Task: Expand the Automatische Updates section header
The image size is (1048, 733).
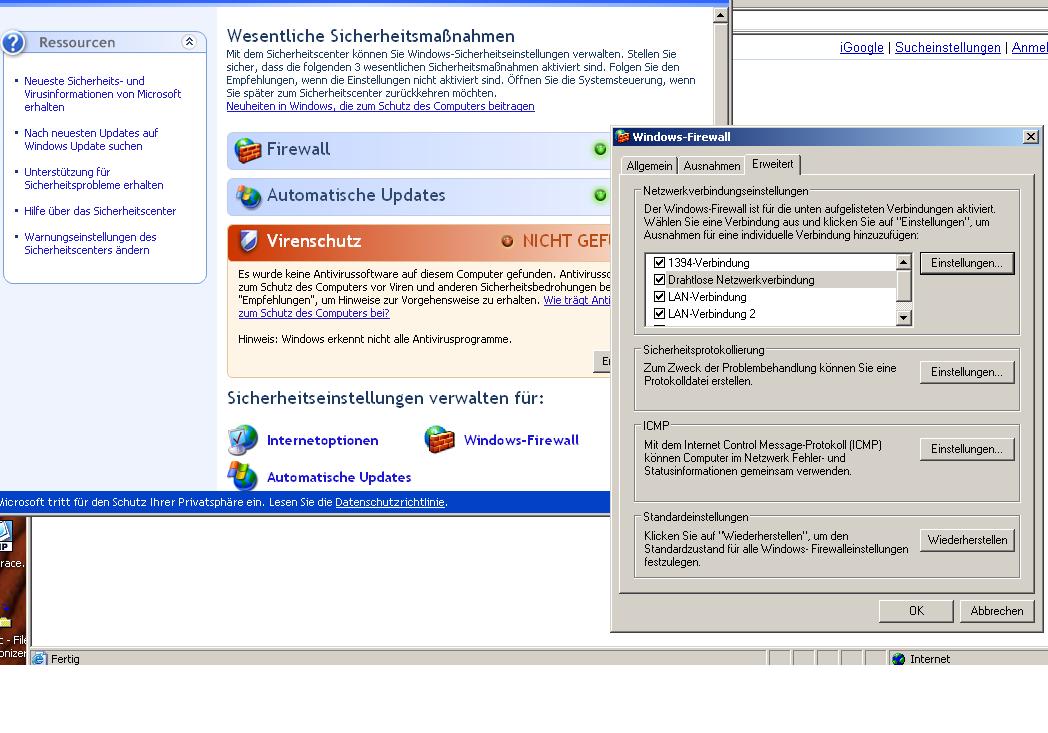Action: 419,196
